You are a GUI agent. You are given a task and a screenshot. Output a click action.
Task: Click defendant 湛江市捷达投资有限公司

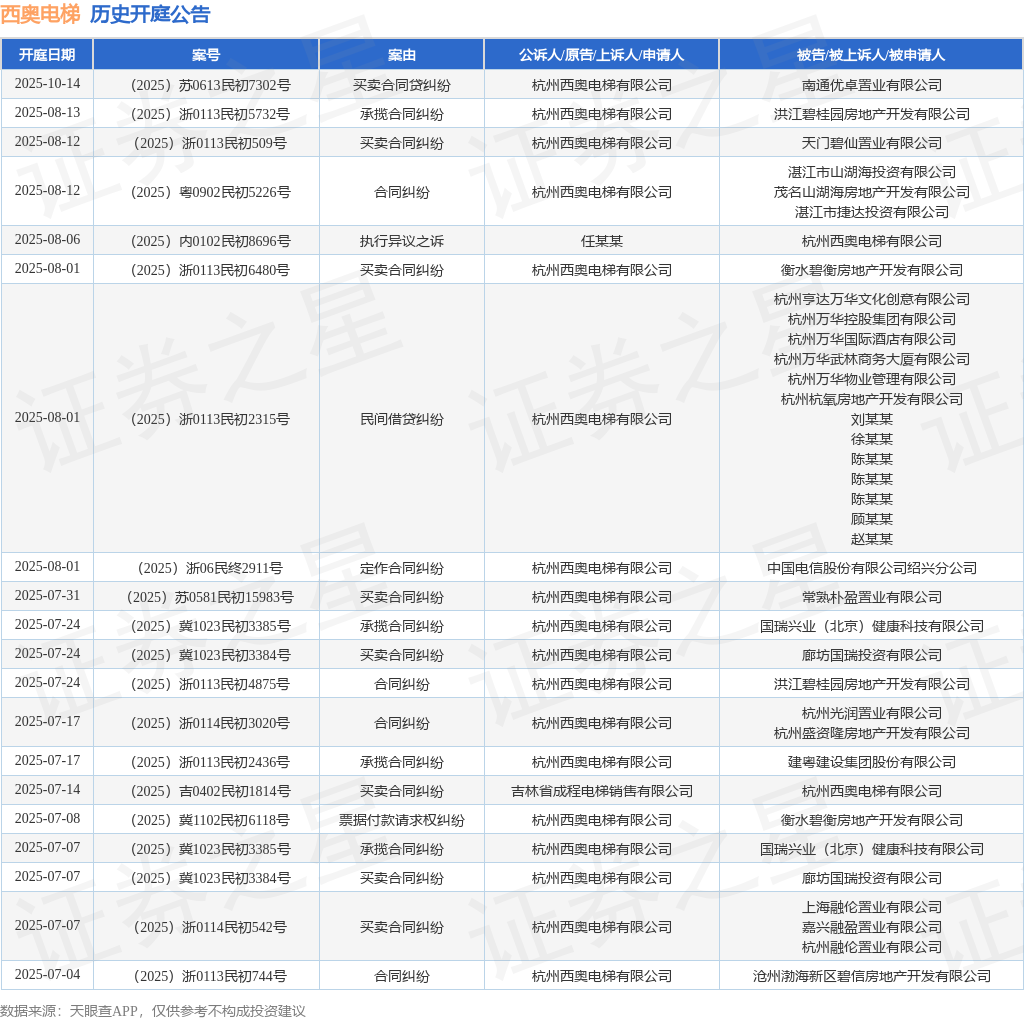click(871, 212)
